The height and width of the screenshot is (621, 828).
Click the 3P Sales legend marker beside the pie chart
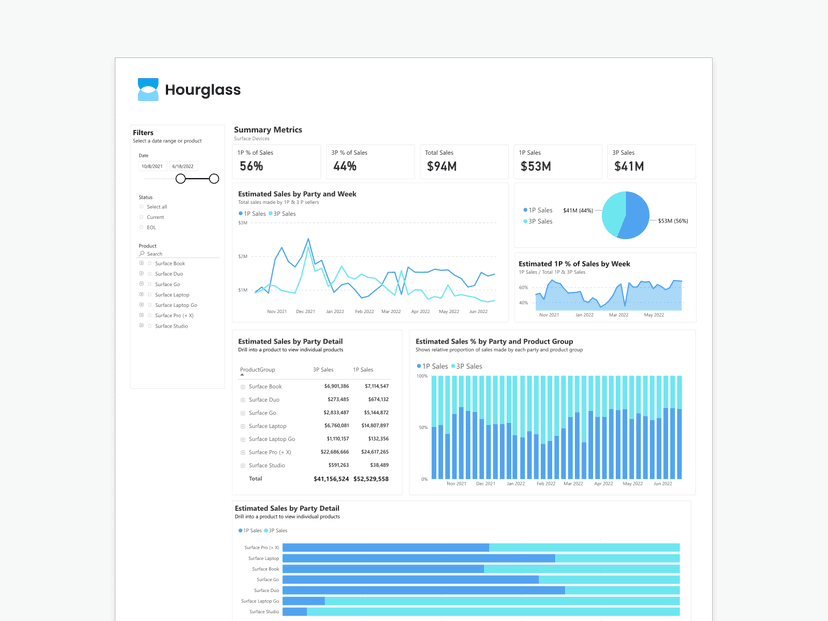click(524, 221)
